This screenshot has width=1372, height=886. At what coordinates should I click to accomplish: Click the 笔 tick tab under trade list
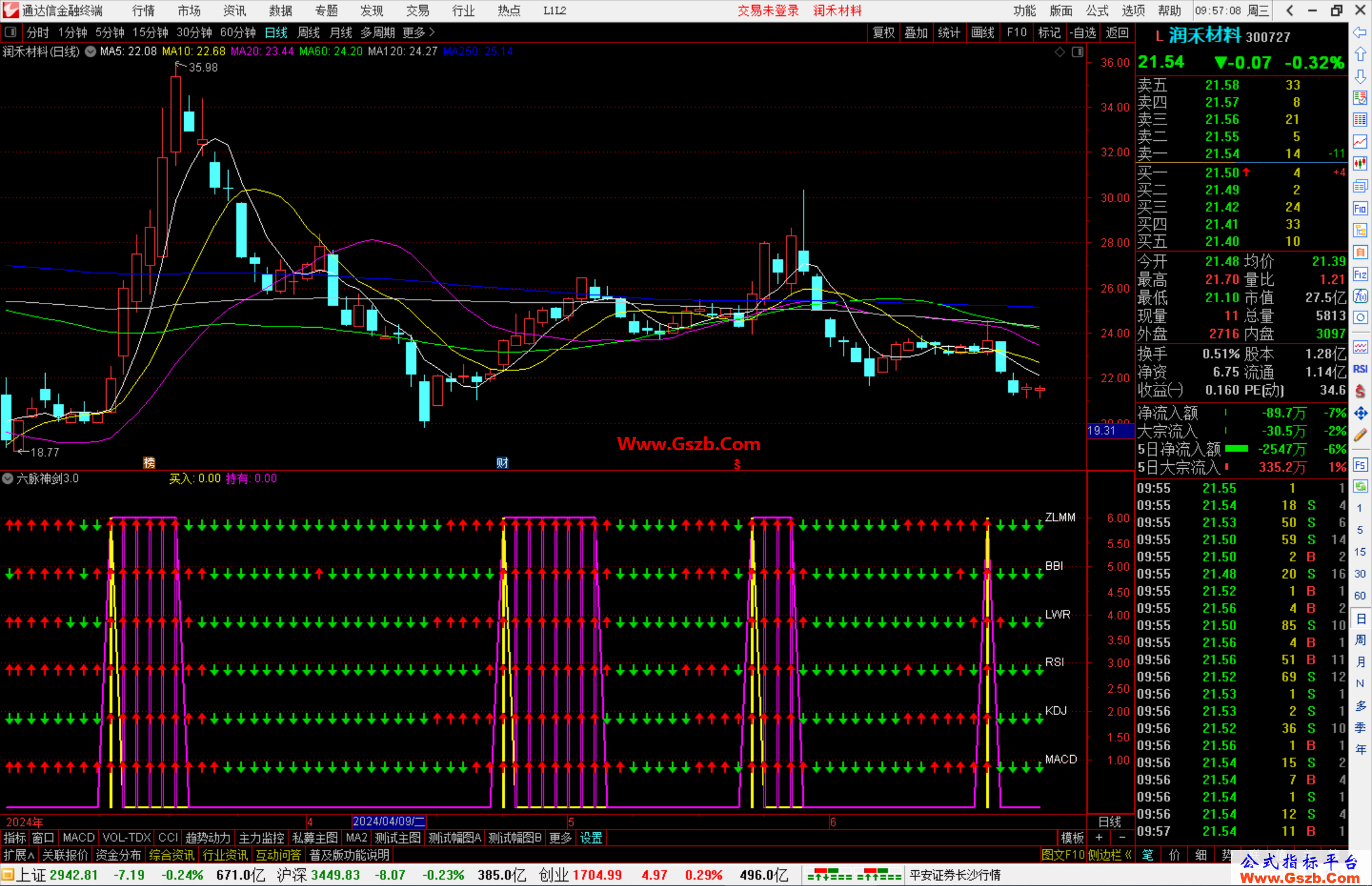click(1148, 855)
